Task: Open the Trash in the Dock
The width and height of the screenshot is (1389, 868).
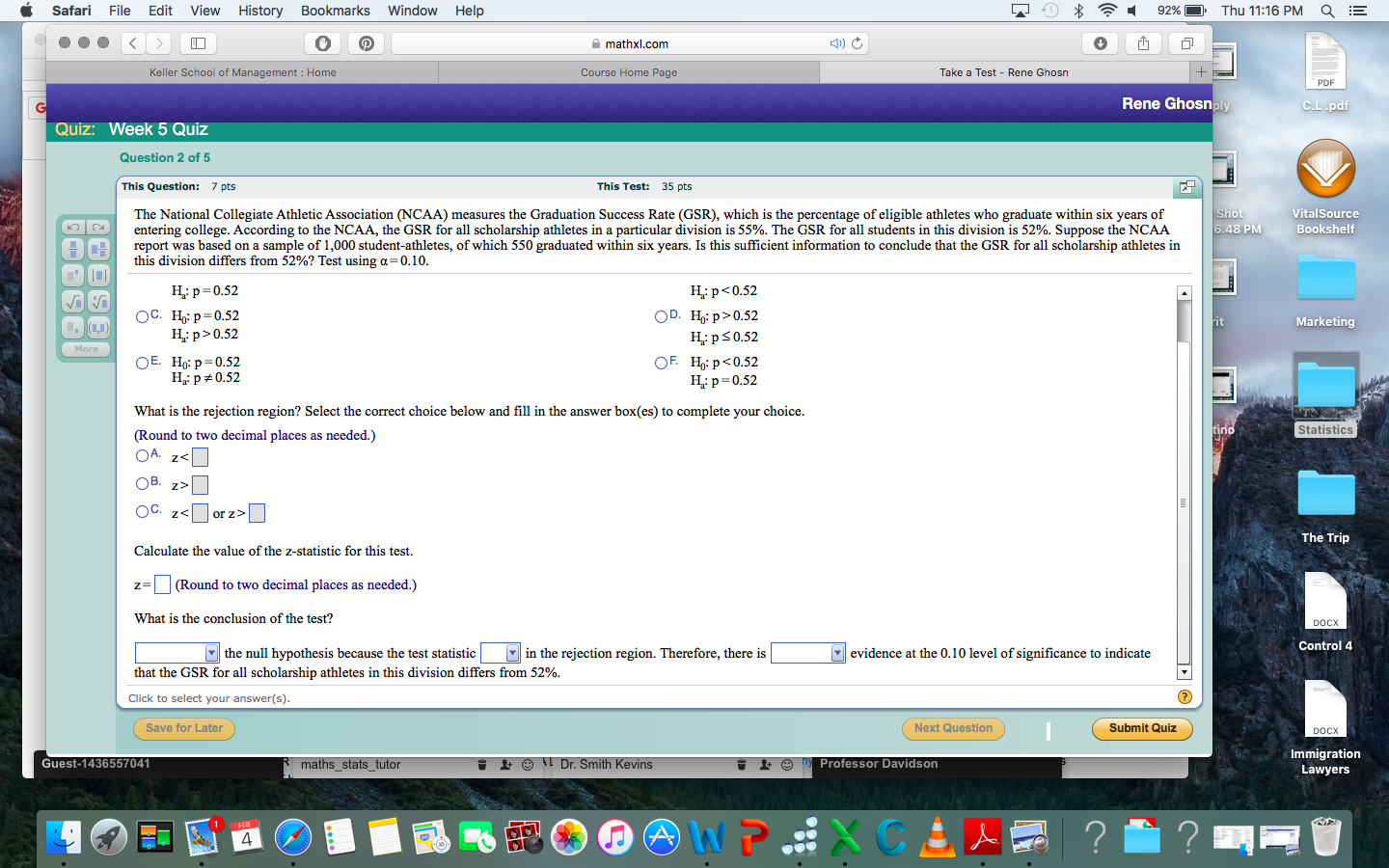Action: [1326, 836]
